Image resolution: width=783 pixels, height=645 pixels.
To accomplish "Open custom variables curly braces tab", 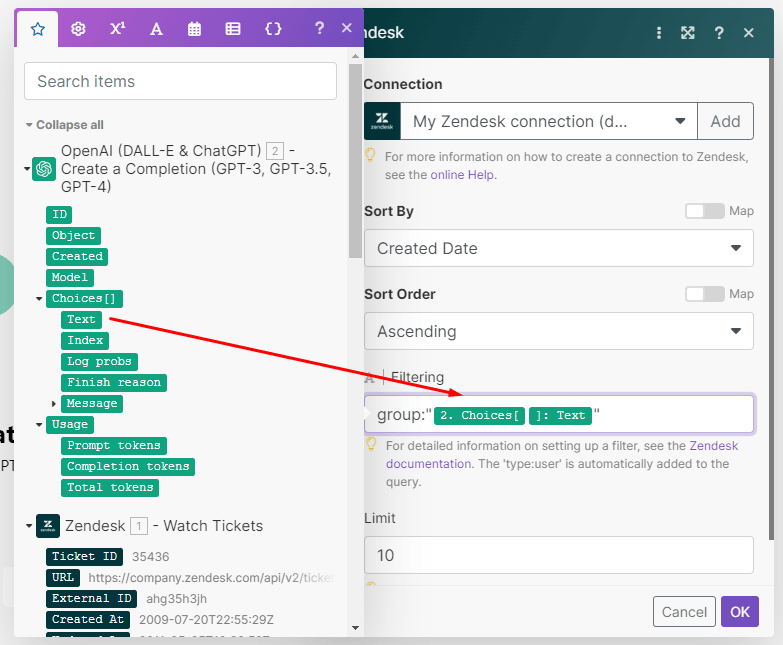I will click(273, 29).
